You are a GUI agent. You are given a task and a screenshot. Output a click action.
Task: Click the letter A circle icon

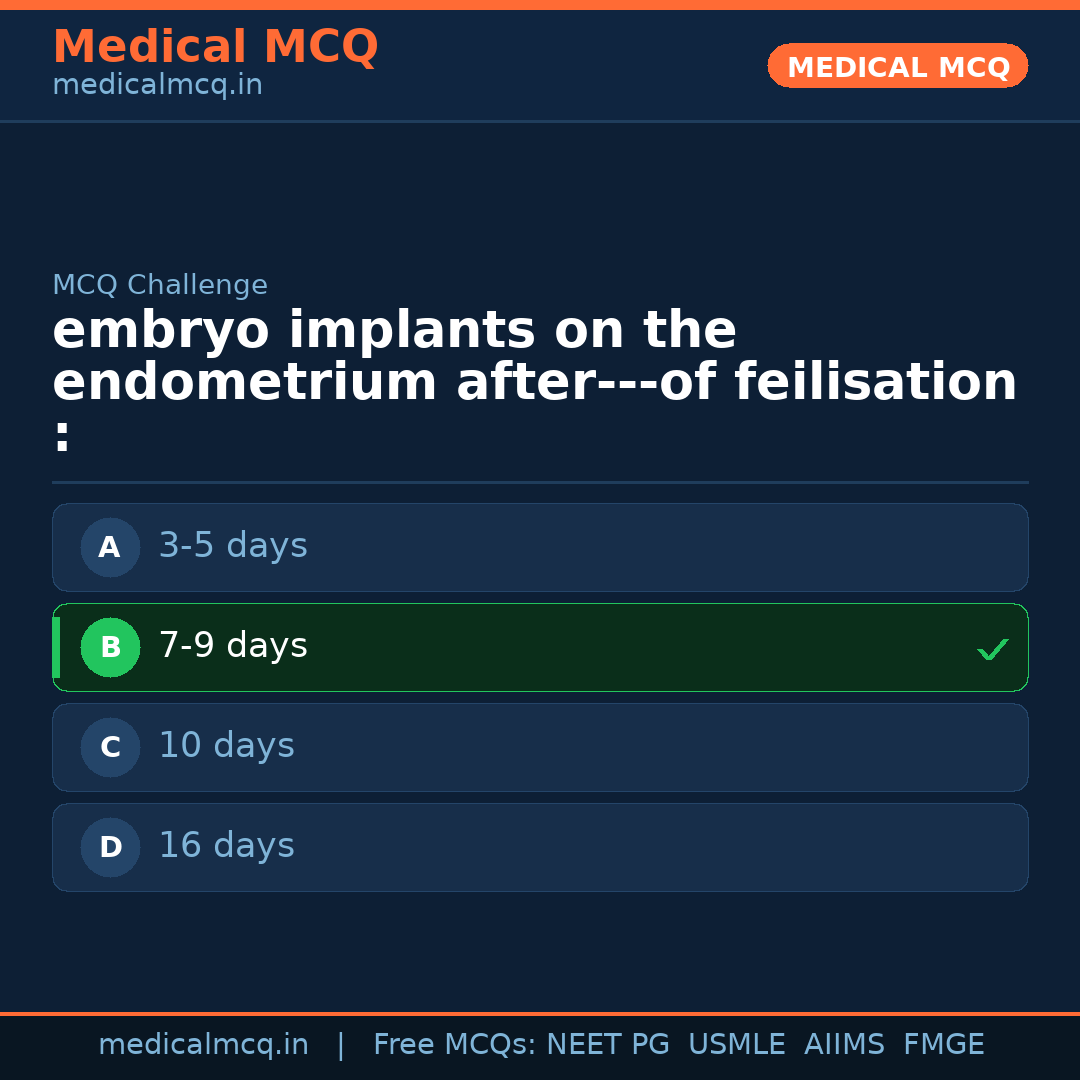point(110,547)
